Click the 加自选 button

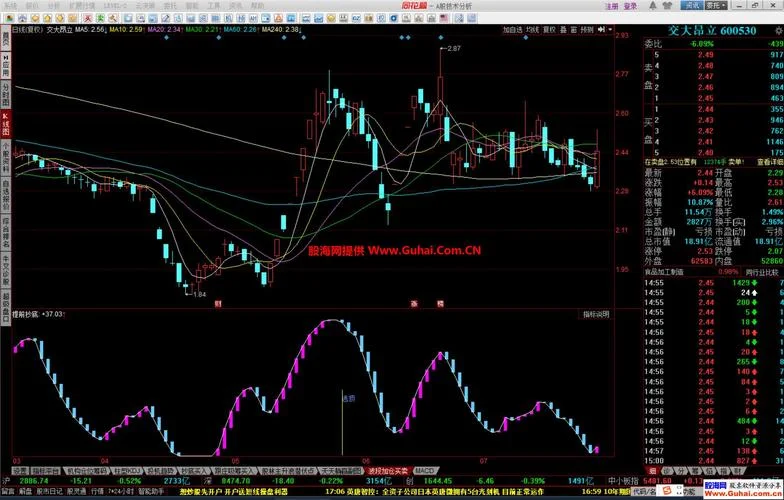click(513, 30)
